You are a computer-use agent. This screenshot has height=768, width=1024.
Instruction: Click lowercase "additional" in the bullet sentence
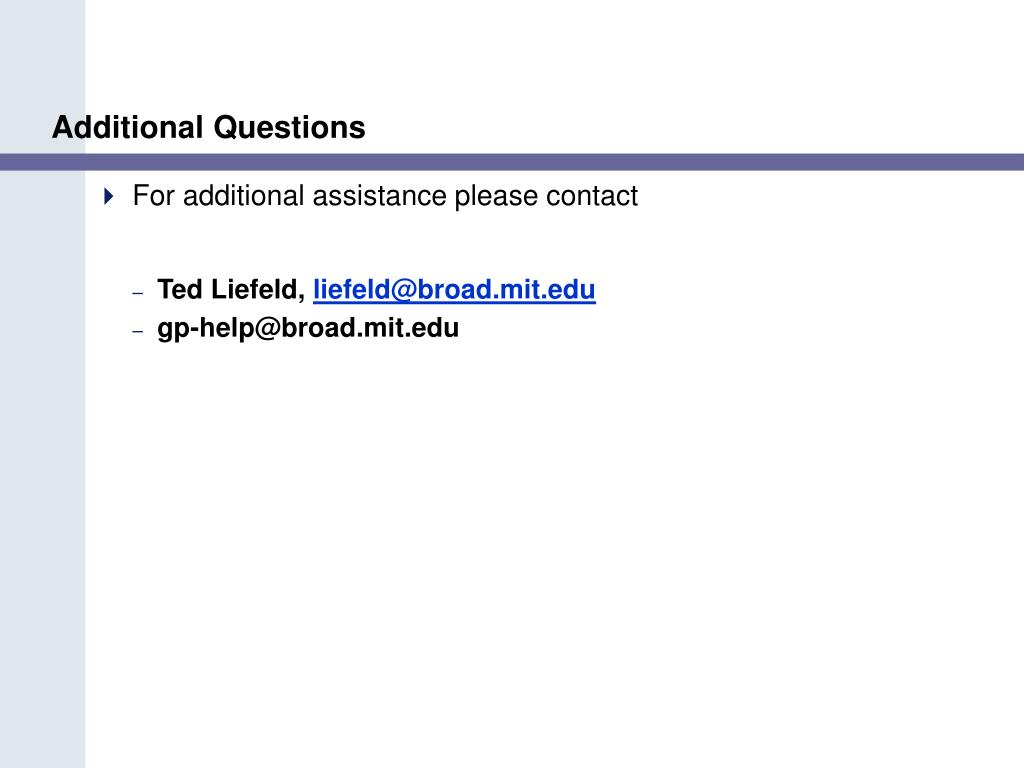244,196
